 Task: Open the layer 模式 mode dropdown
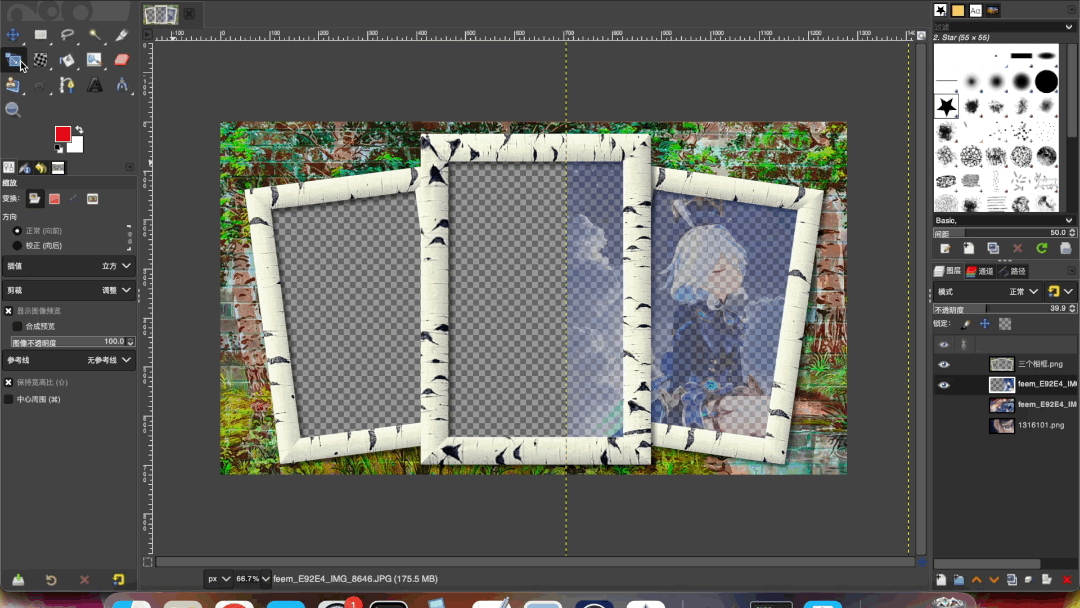tap(987, 292)
